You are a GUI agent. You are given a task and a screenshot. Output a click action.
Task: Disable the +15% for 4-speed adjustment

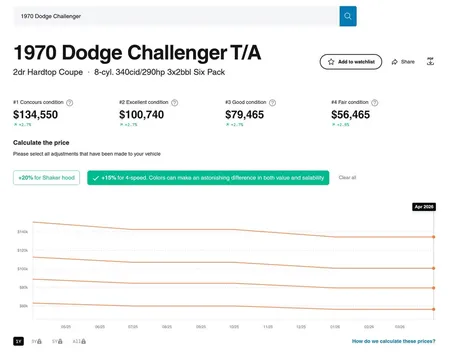tap(208, 178)
